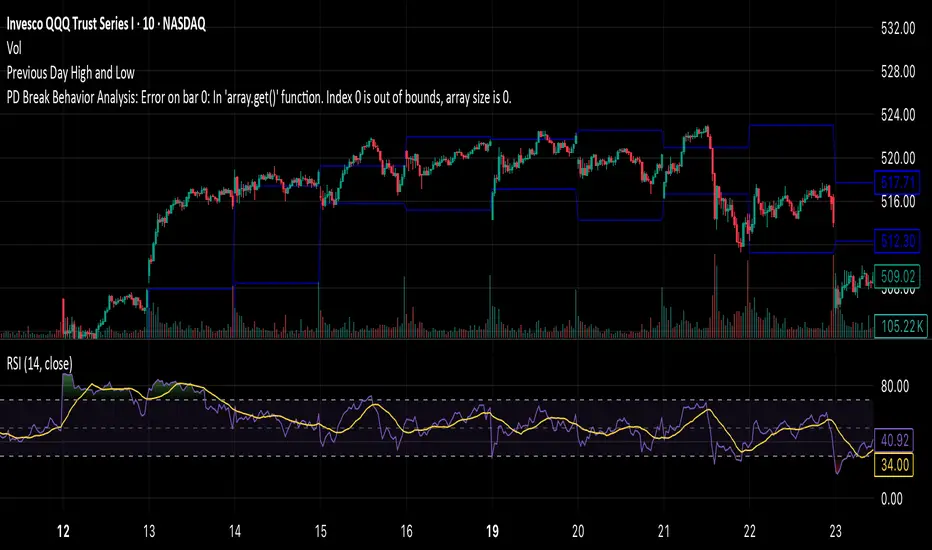Click date 23 on the time axis

point(835,531)
